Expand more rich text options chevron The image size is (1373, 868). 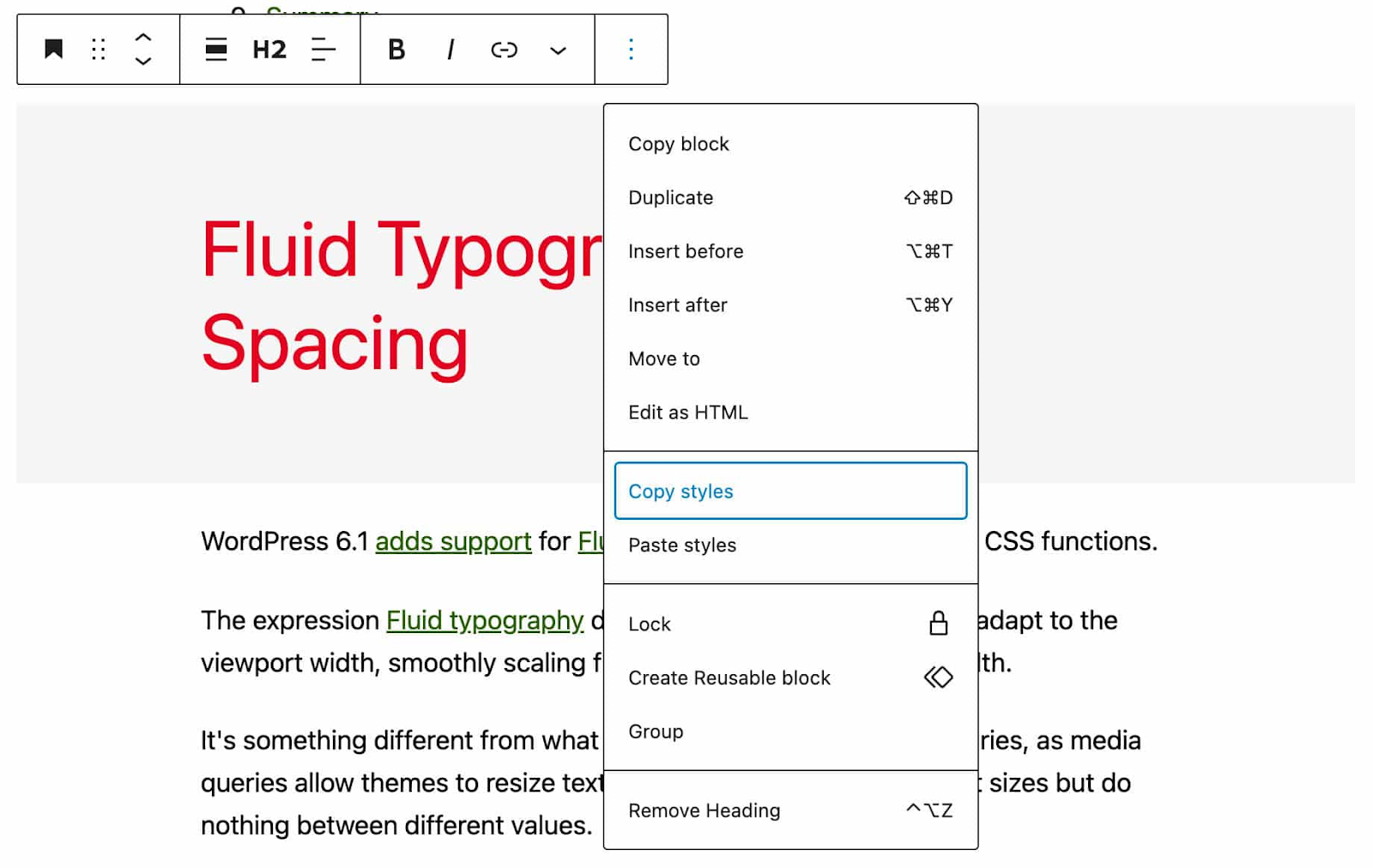[558, 51]
